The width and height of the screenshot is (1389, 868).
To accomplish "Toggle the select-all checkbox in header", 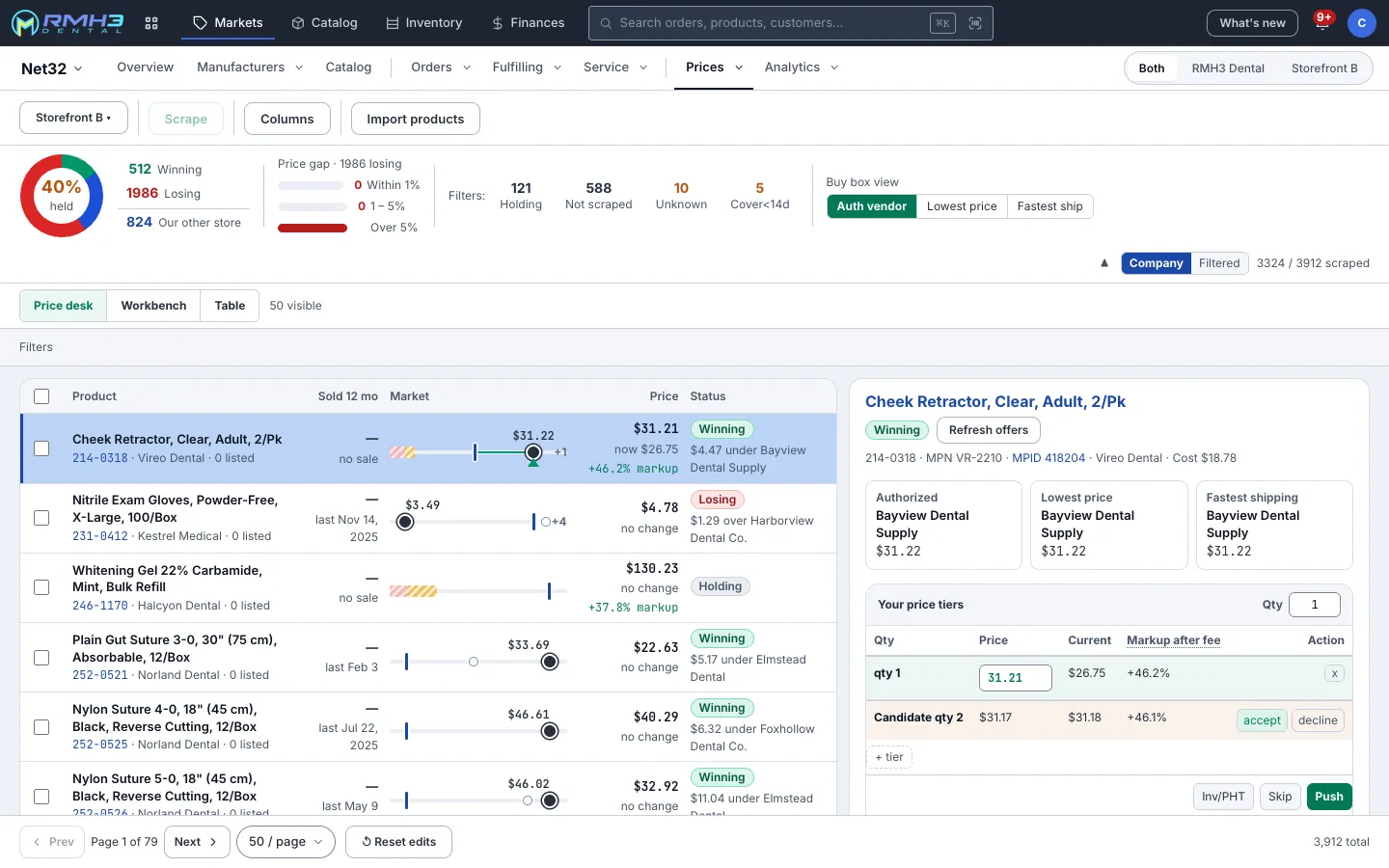I will 41,396.
